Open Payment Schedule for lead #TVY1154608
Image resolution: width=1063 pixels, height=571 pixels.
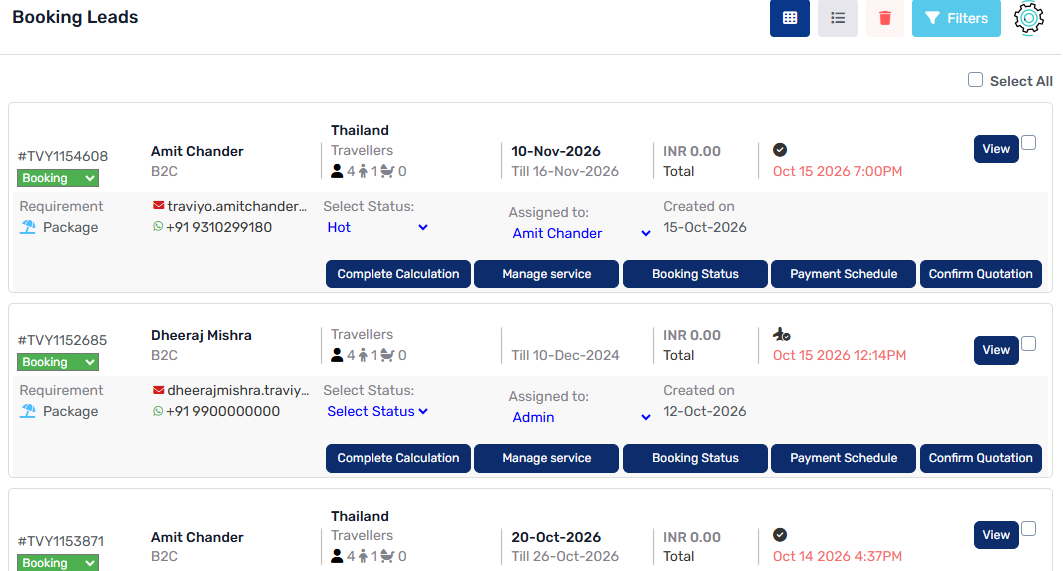click(x=843, y=274)
